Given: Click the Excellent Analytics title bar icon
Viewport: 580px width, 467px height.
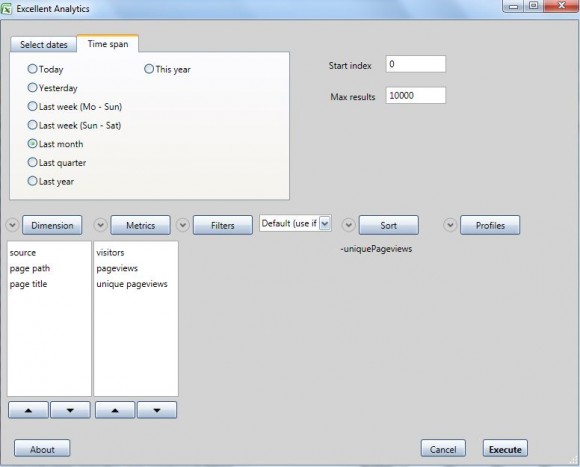Looking at the screenshot, I should pyautogui.click(x=6, y=9).
